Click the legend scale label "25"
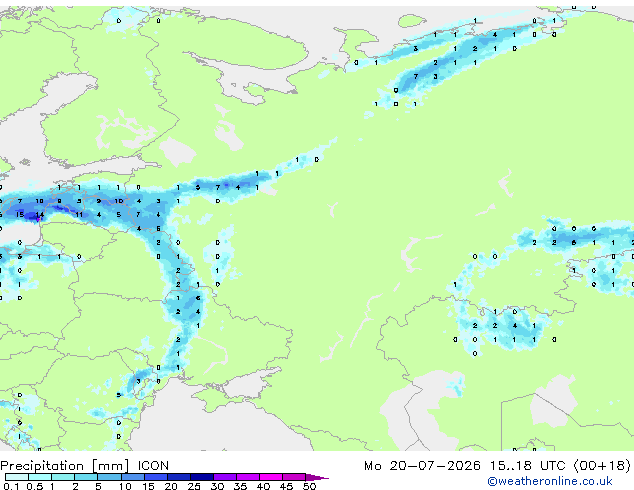This screenshot has height=490, width=634. (194, 486)
